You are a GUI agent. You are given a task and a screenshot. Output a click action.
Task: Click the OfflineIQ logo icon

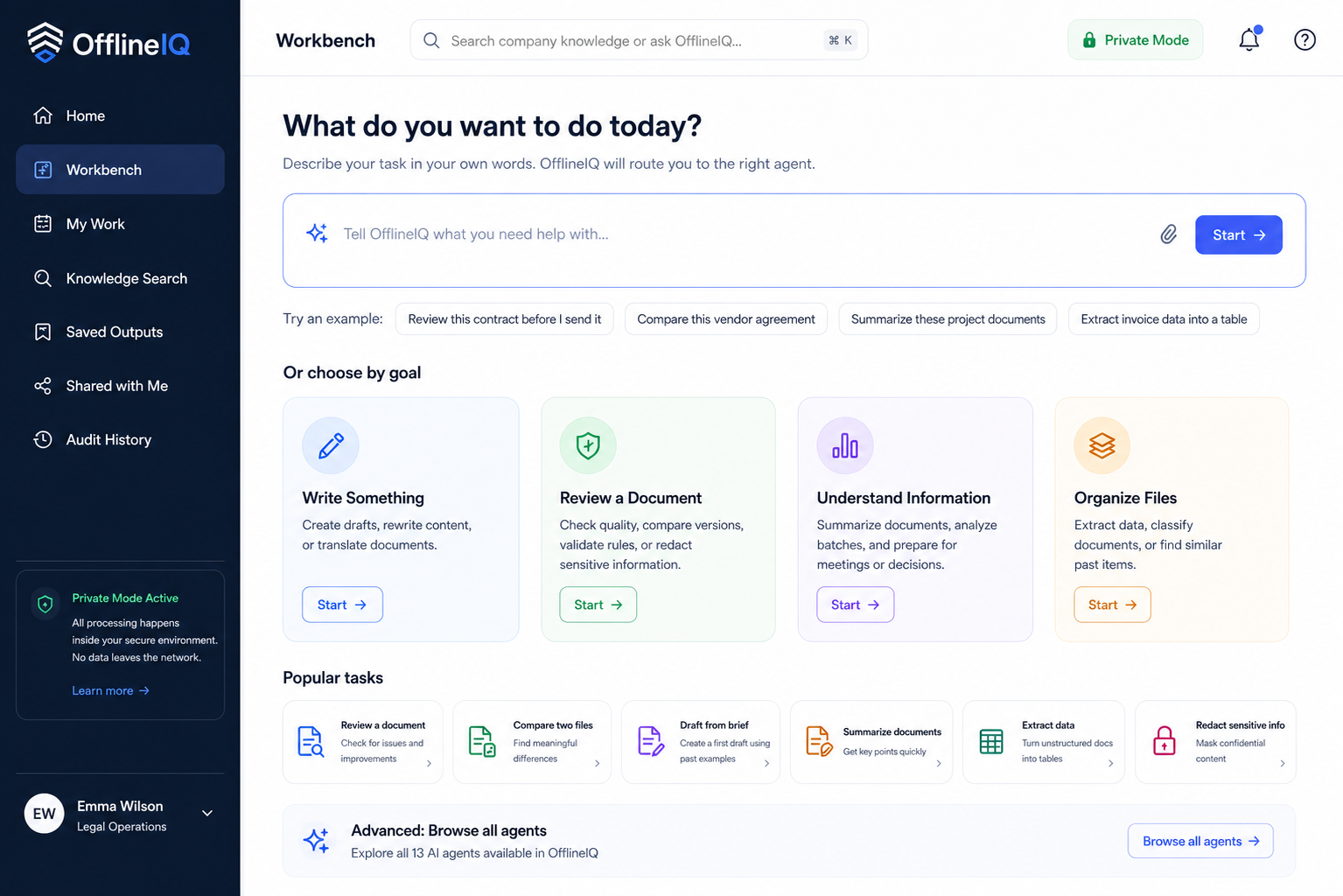point(45,42)
